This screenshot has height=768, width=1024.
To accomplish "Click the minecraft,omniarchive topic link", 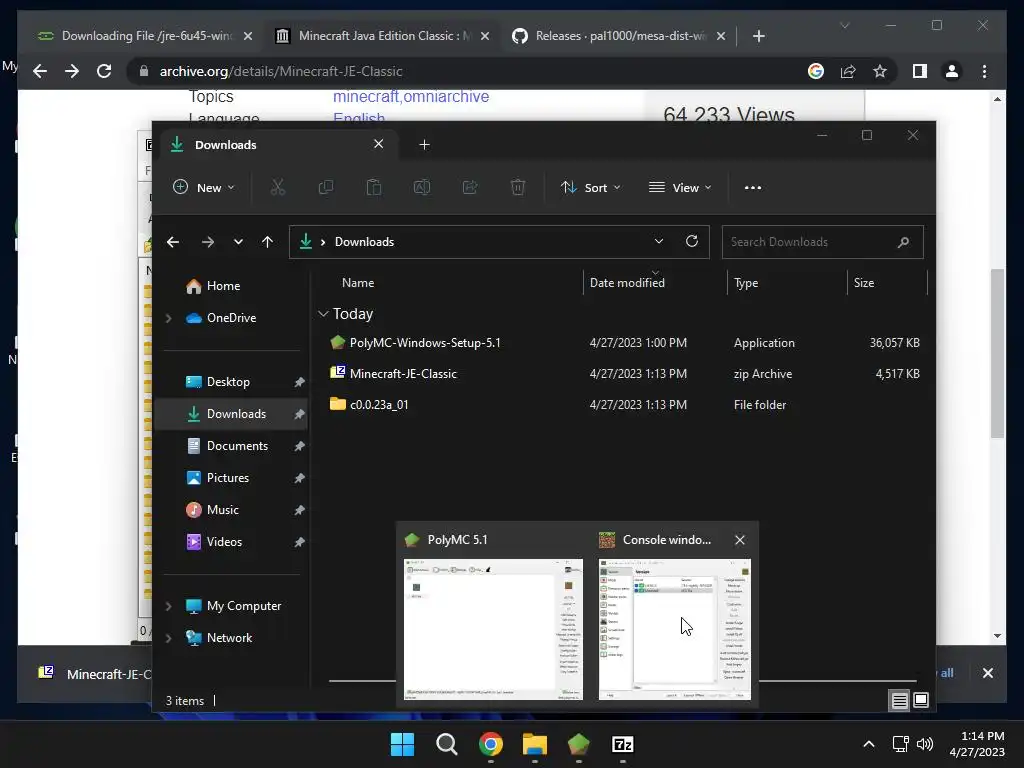I will pos(411,97).
